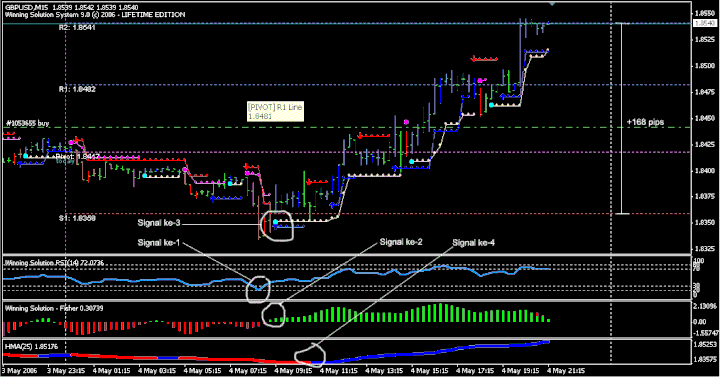
Task: Click the 2.13096 Fisher scale value
Action: (705, 306)
